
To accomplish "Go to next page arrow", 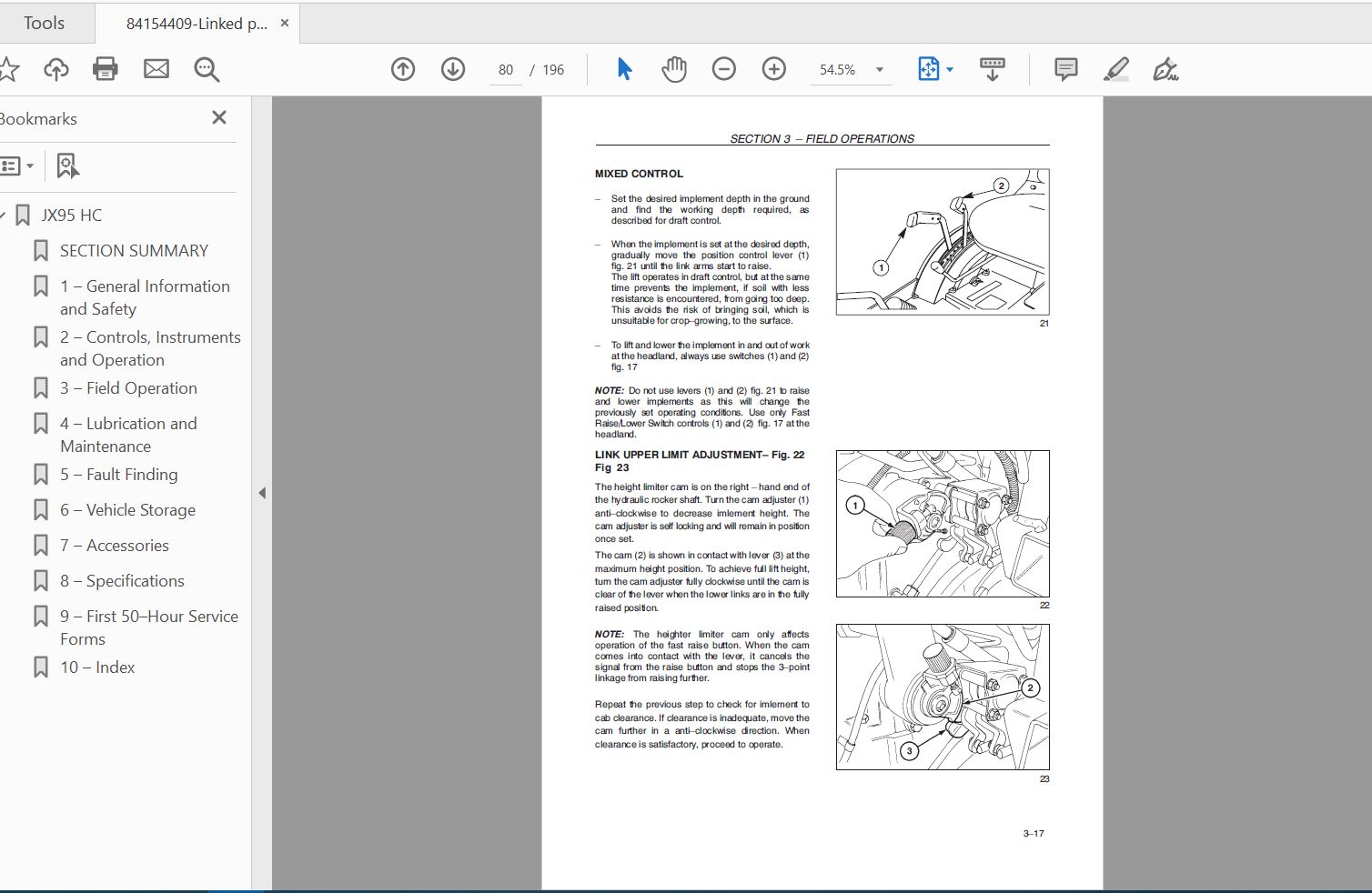I will click(453, 69).
